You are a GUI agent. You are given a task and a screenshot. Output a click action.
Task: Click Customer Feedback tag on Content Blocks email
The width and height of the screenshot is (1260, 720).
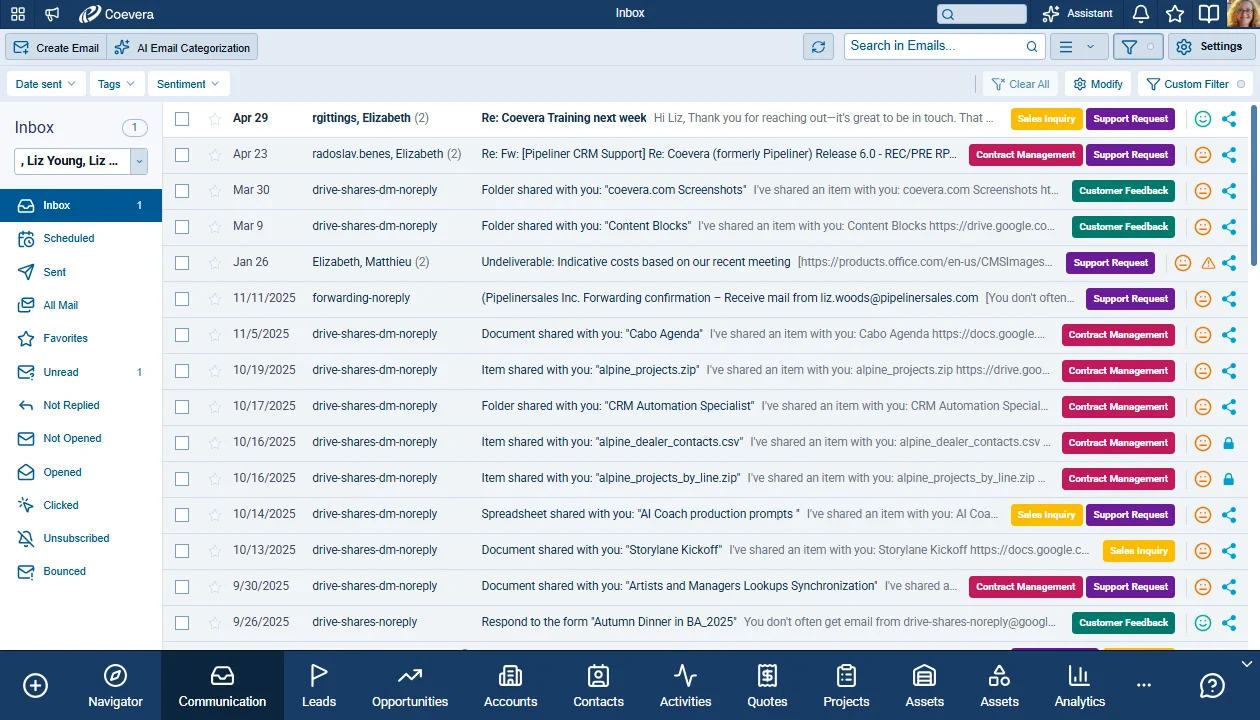point(1123,227)
